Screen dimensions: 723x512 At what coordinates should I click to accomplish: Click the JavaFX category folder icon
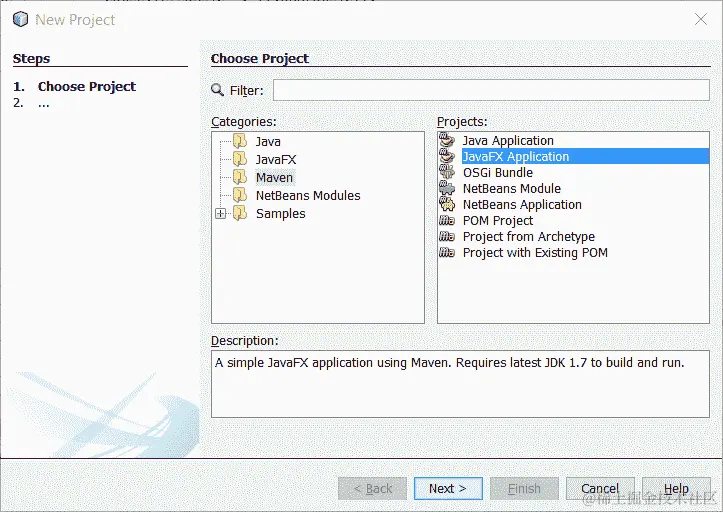click(240, 159)
